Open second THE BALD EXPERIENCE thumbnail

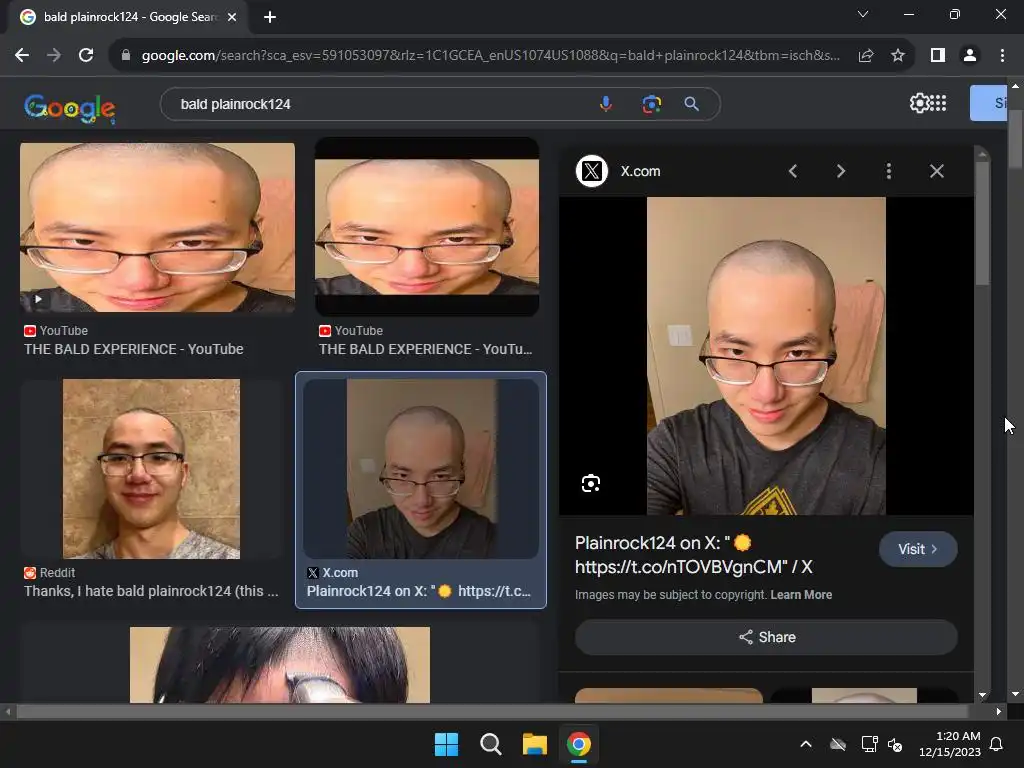pos(427,227)
